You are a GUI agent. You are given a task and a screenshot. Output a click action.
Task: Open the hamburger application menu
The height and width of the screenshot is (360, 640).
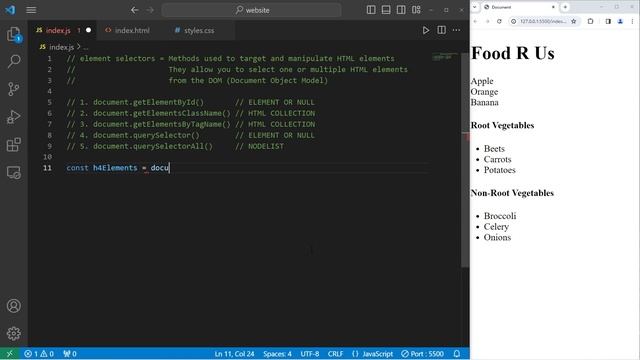(x=31, y=10)
